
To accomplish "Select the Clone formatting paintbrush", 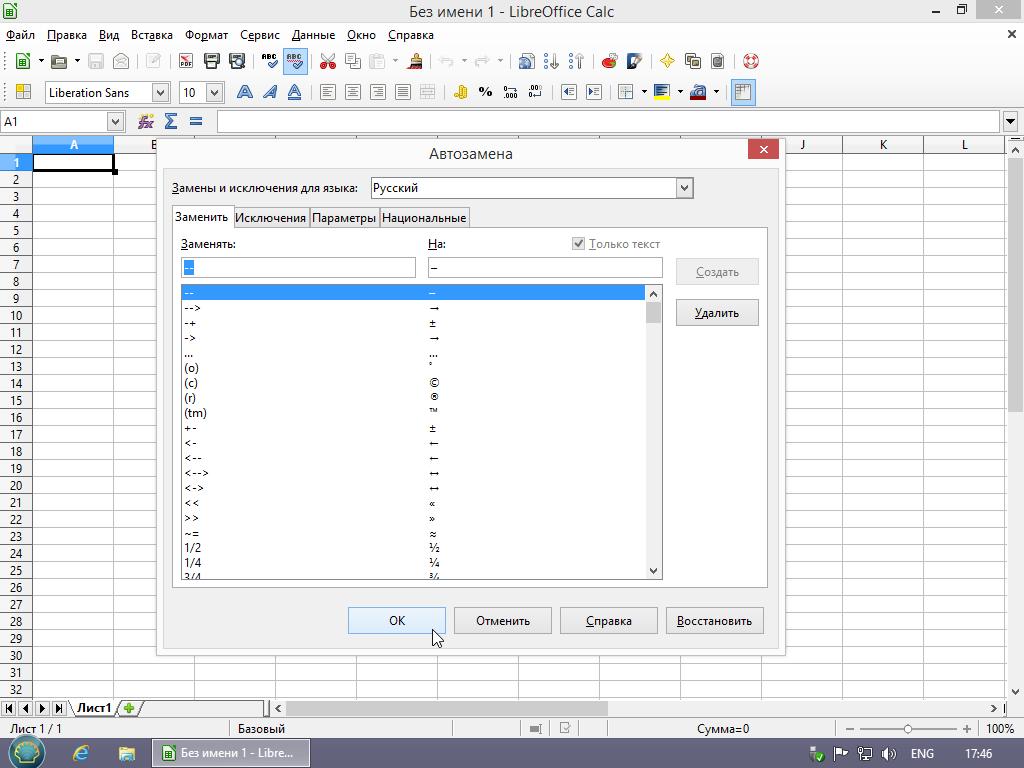I will pyautogui.click(x=414, y=61).
